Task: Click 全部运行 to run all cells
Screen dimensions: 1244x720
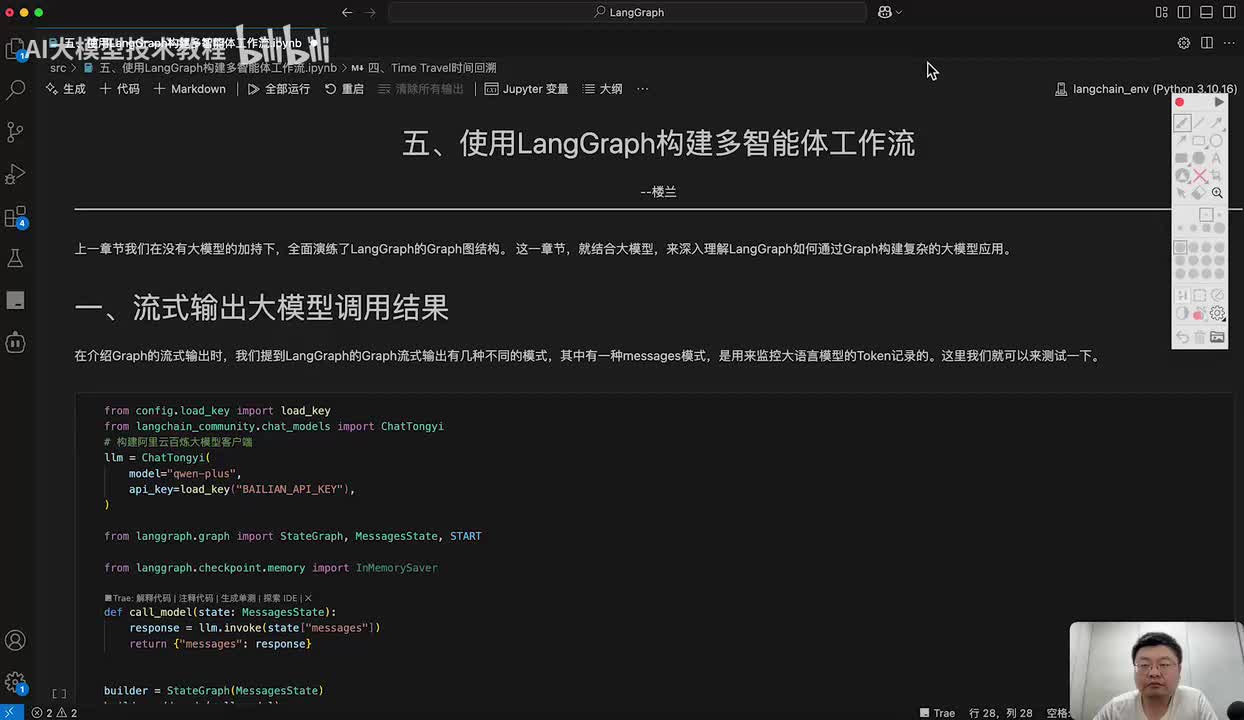Action: 279,89
